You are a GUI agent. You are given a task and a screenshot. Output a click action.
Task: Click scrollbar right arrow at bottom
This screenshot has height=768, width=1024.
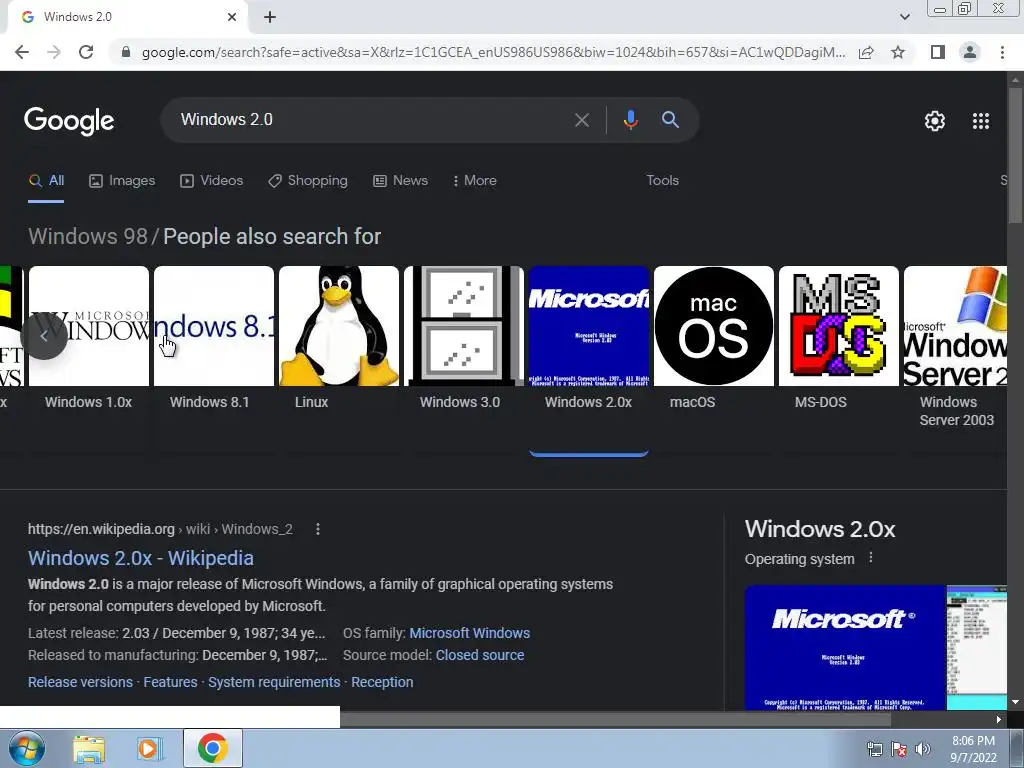(x=999, y=719)
